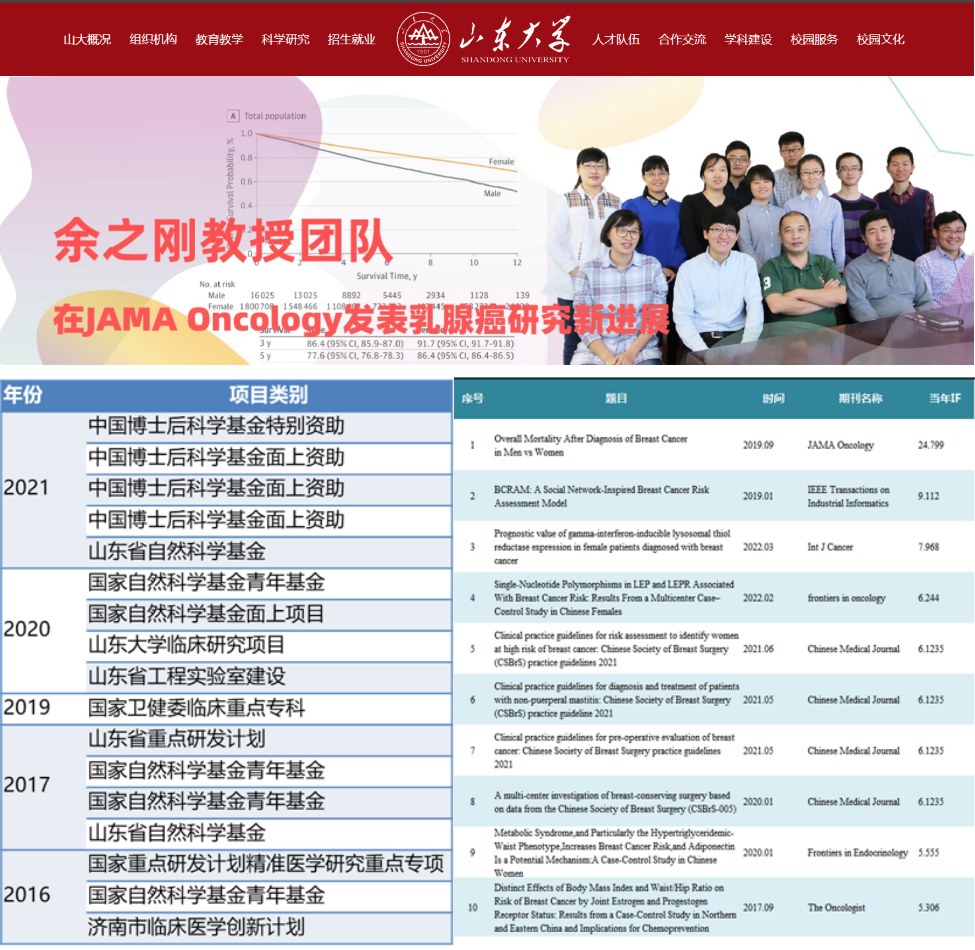Viewport: 975px width, 950px height.
Task: Click the breast-conserving surgery CSBrS-005 paper title
Action: (x=615, y=802)
